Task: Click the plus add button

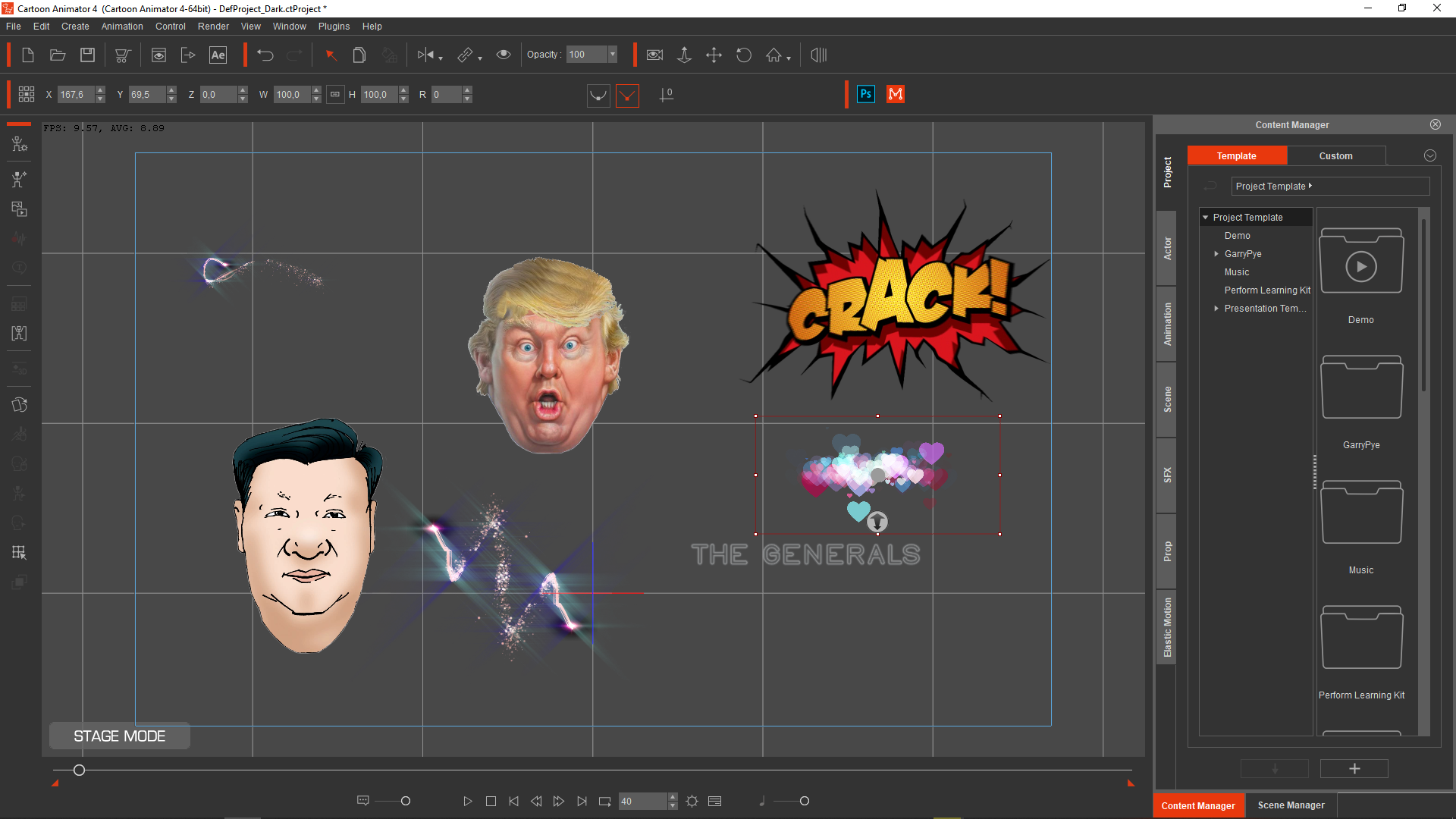Action: coord(1354,768)
